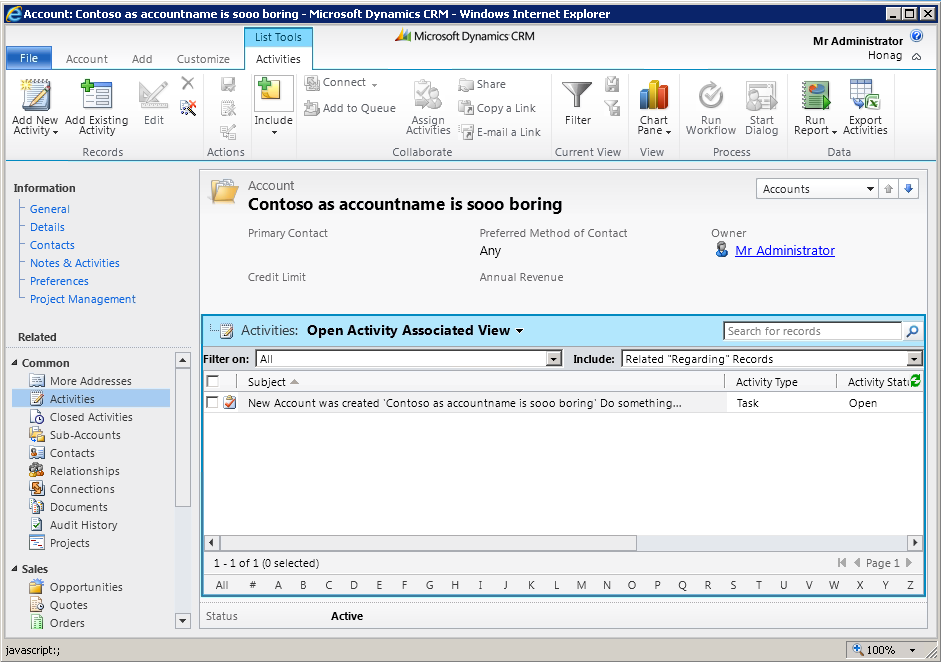Go to Project Management link
Image resolution: width=941 pixels, height=662 pixels.
click(x=83, y=299)
